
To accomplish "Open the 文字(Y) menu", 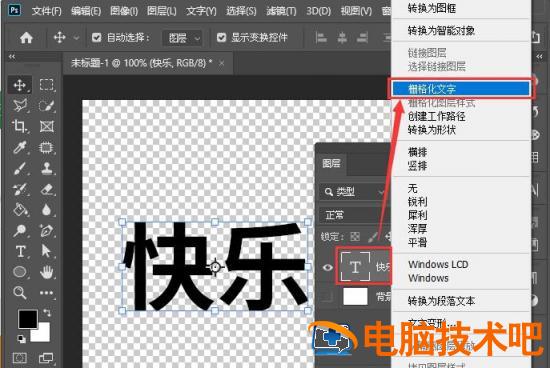I will 201,11.
